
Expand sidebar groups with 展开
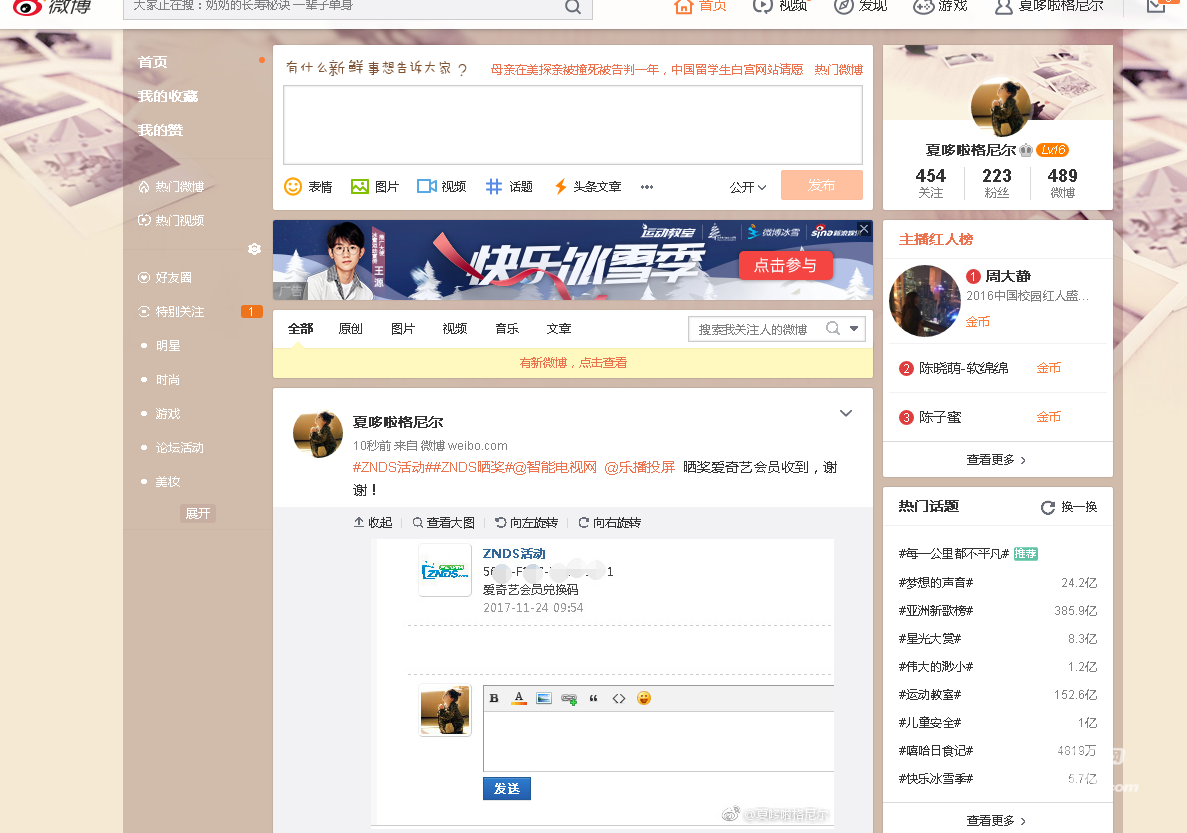[198, 513]
